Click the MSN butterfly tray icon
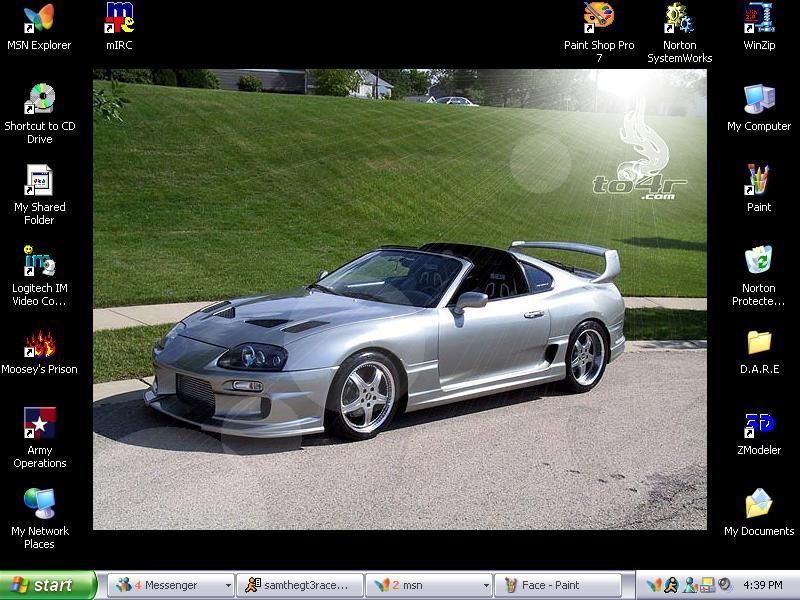This screenshot has width=800, height=600. (655, 586)
